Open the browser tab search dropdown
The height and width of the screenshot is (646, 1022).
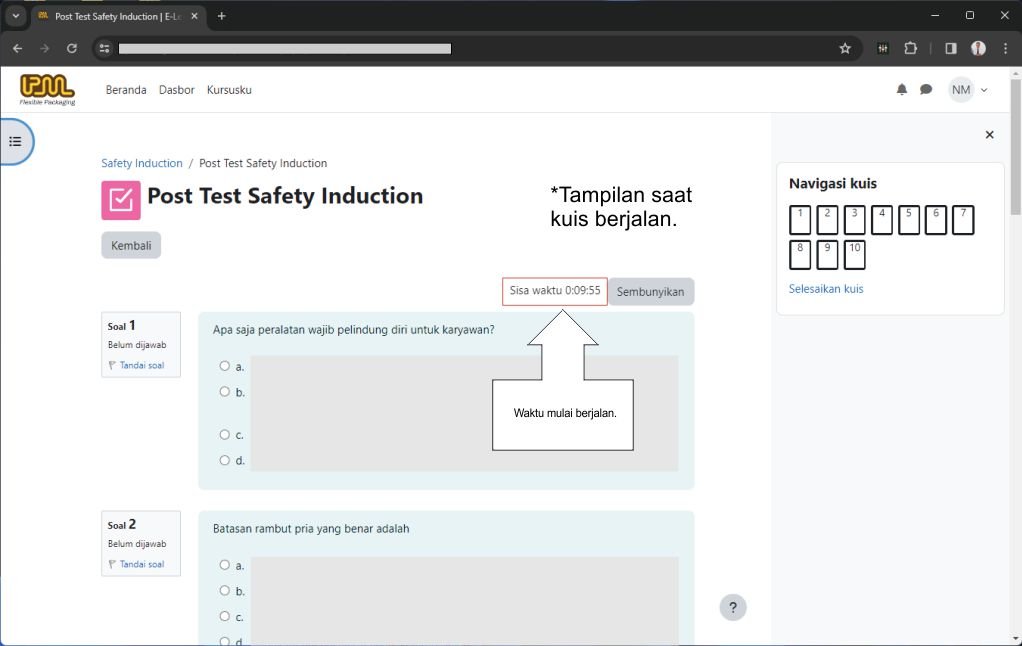coord(16,16)
